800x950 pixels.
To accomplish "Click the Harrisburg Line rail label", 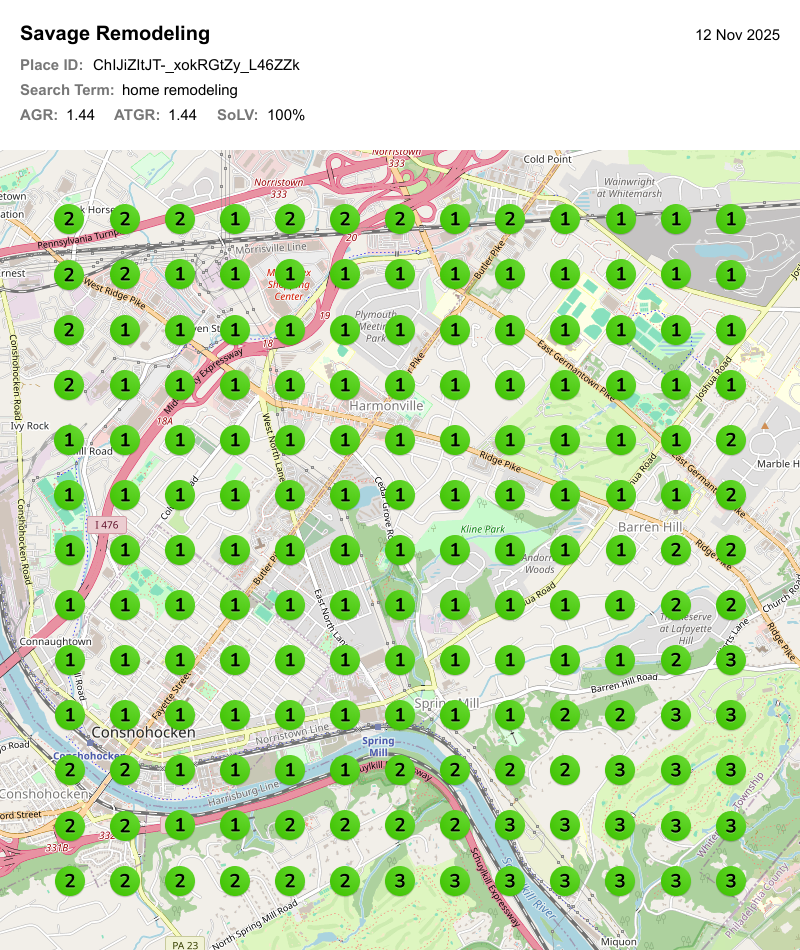I will (x=244, y=793).
